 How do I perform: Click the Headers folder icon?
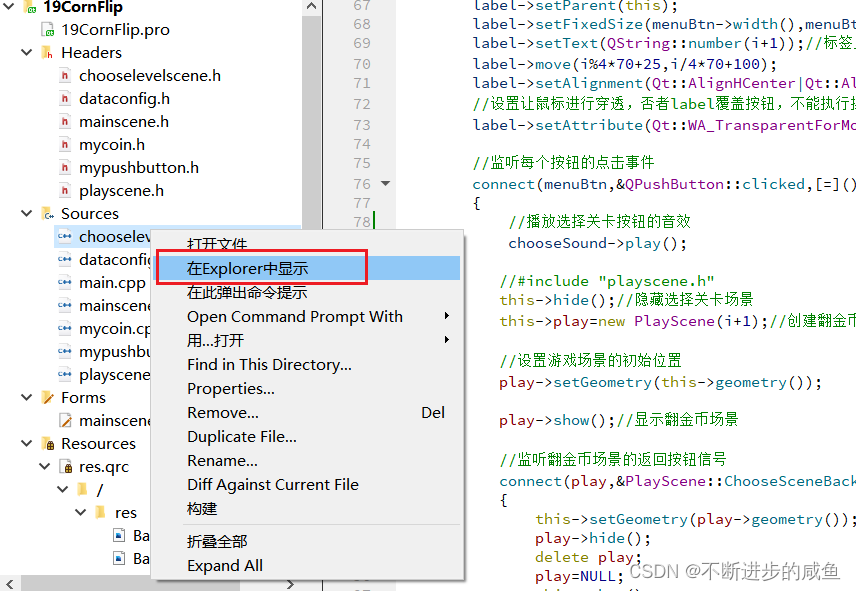tap(47, 53)
